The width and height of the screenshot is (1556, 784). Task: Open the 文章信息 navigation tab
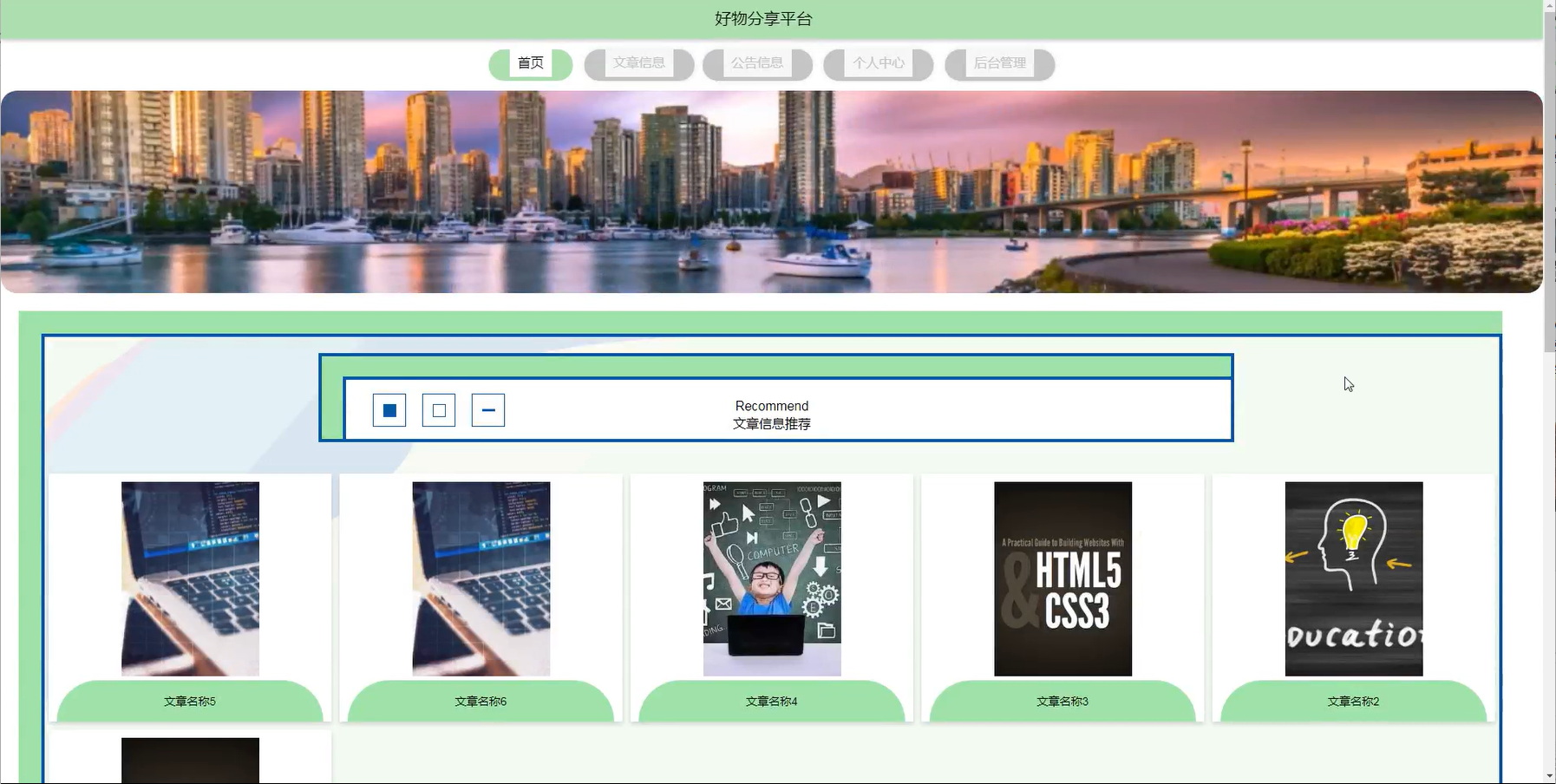(639, 64)
